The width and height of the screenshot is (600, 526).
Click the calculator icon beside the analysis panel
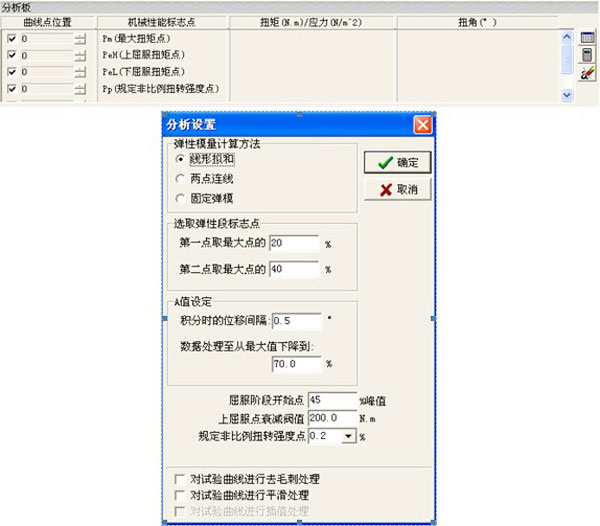(588, 56)
